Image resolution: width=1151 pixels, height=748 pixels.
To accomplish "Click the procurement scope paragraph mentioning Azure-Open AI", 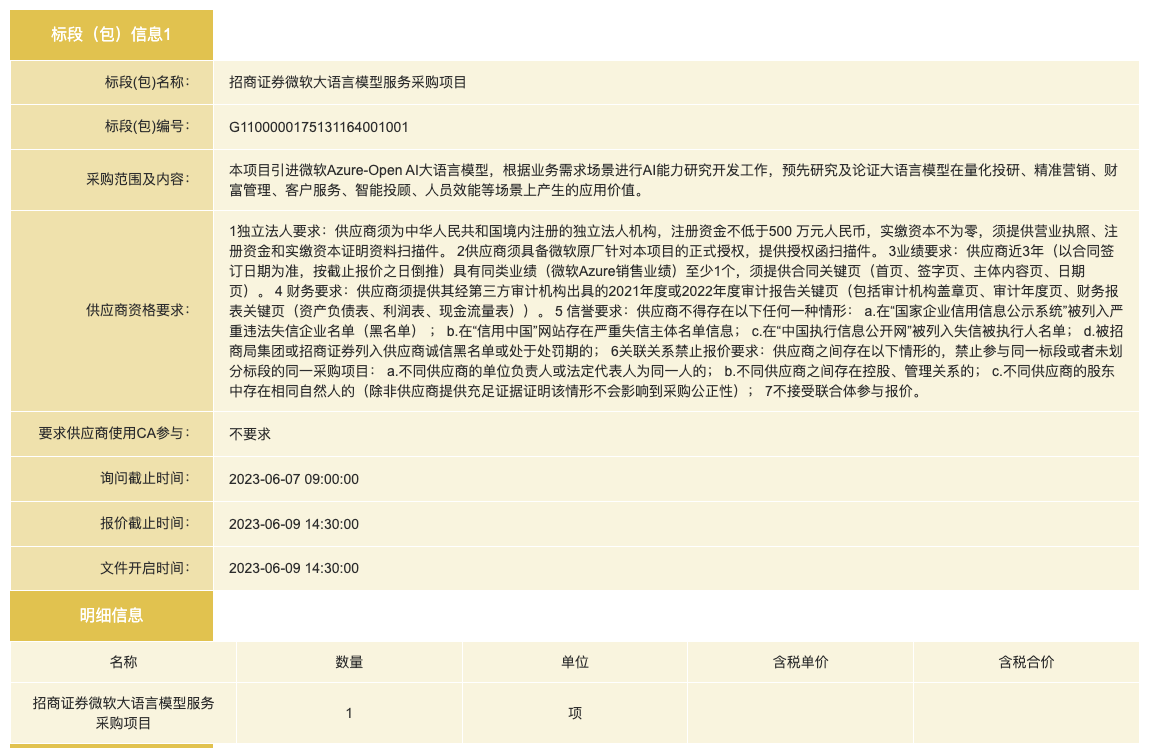I will point(673,180).
